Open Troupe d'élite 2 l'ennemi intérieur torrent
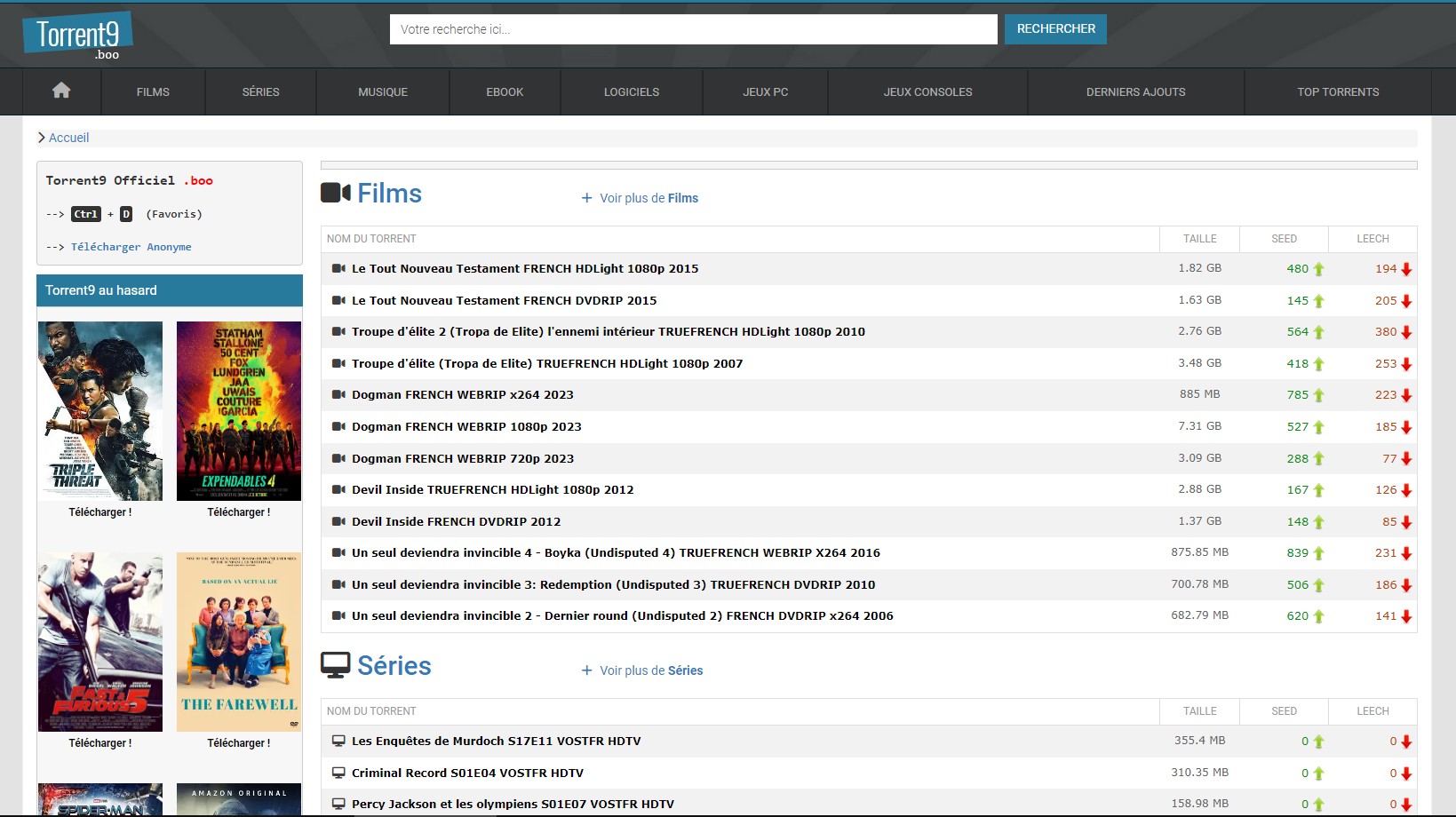This screenshot has width=1456, height=817. (x=609, y=331)
